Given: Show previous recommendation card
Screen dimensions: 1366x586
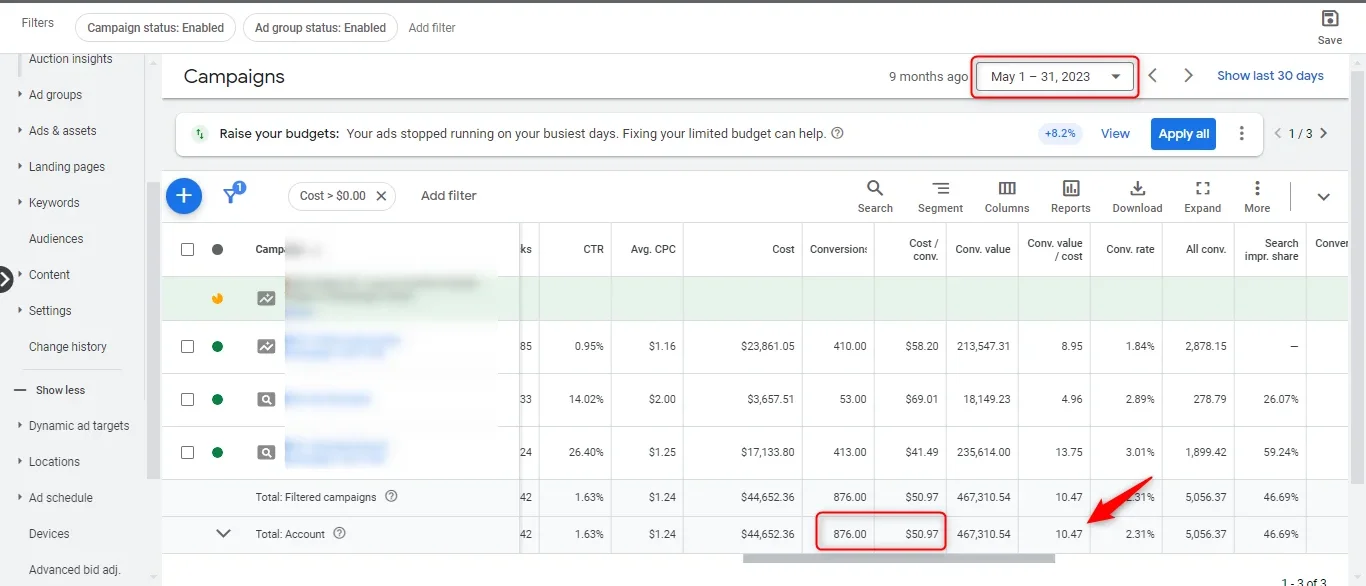Looking at the screenshot, I should [x=1279, y=133].
